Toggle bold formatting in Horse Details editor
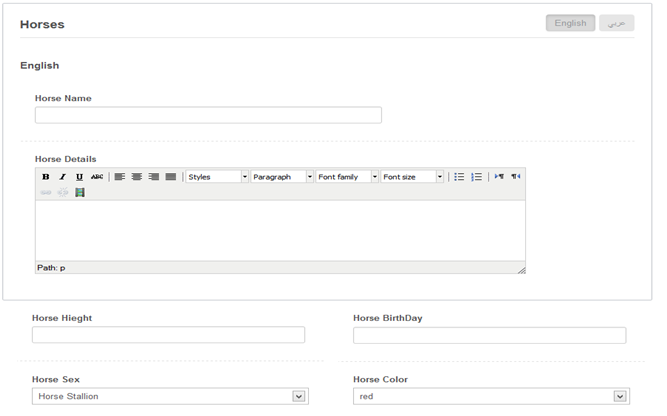This screenshot has width=667, height=416. [46, 177]
